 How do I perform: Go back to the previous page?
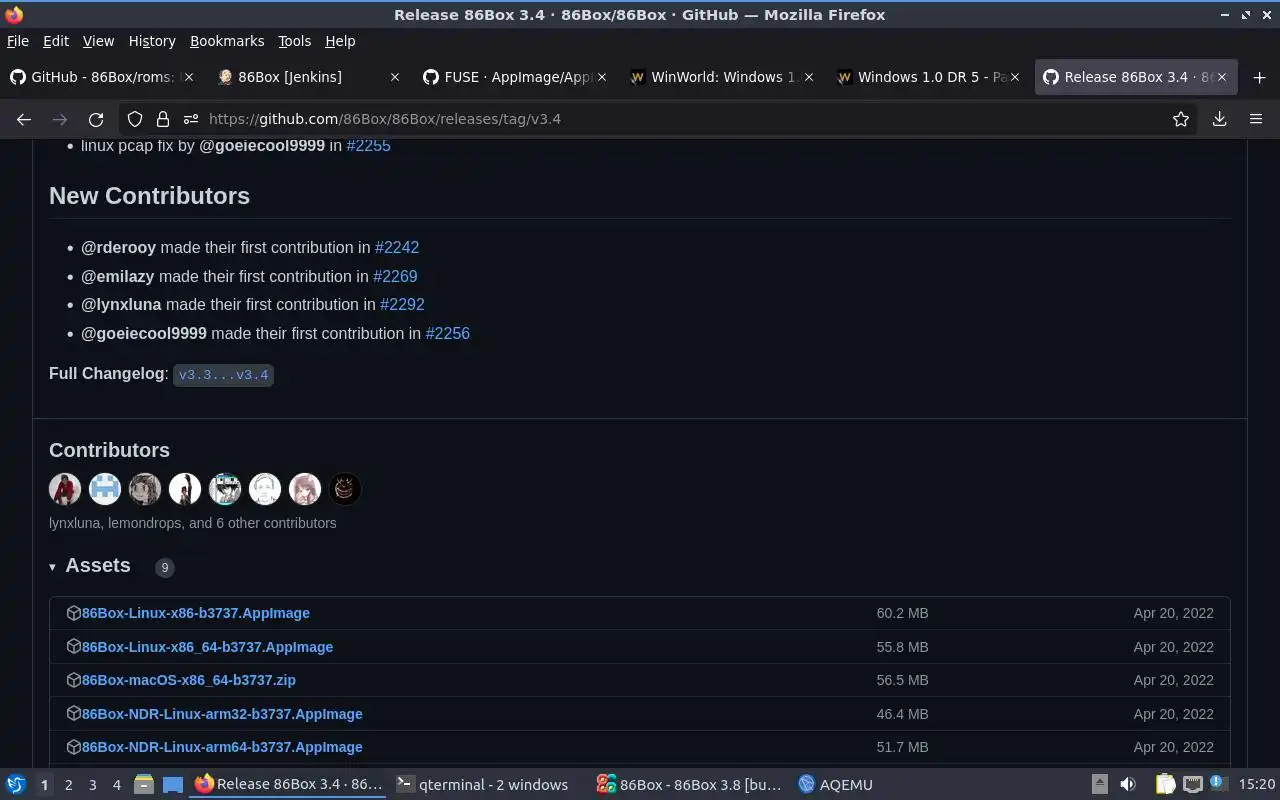click(24, 119)
